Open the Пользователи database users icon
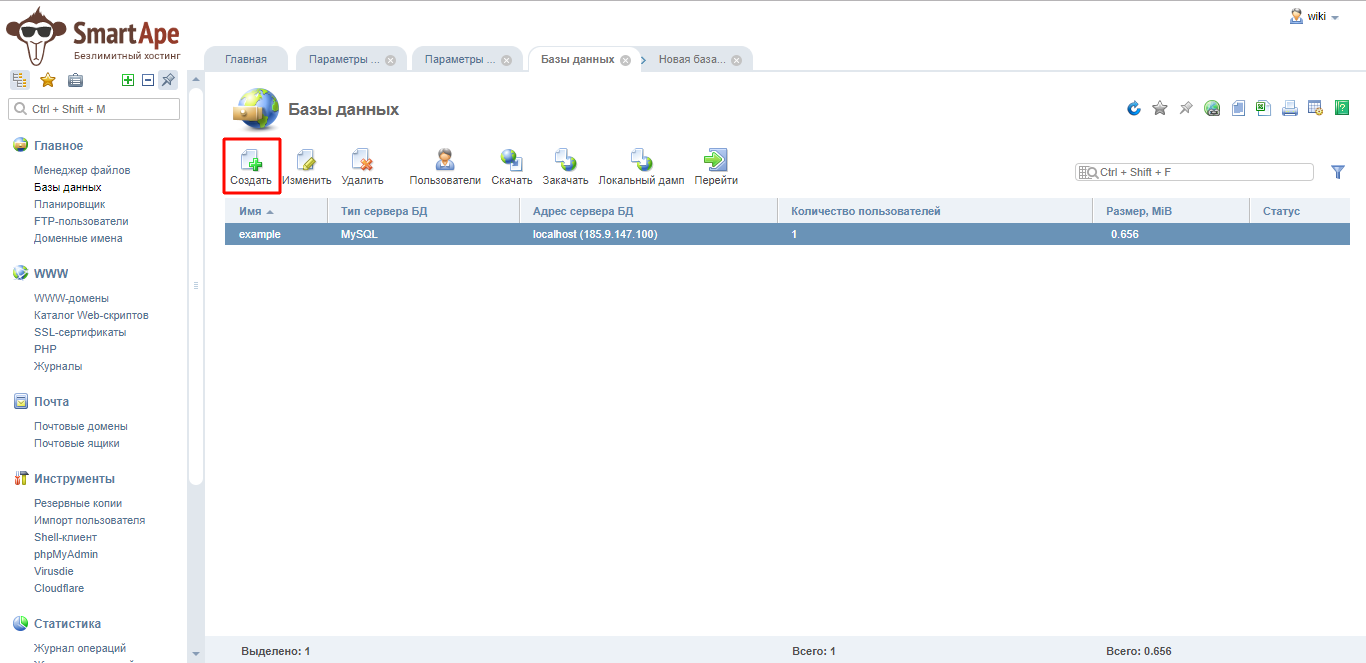The image size is (1366, 663). (x=445, y=164)
